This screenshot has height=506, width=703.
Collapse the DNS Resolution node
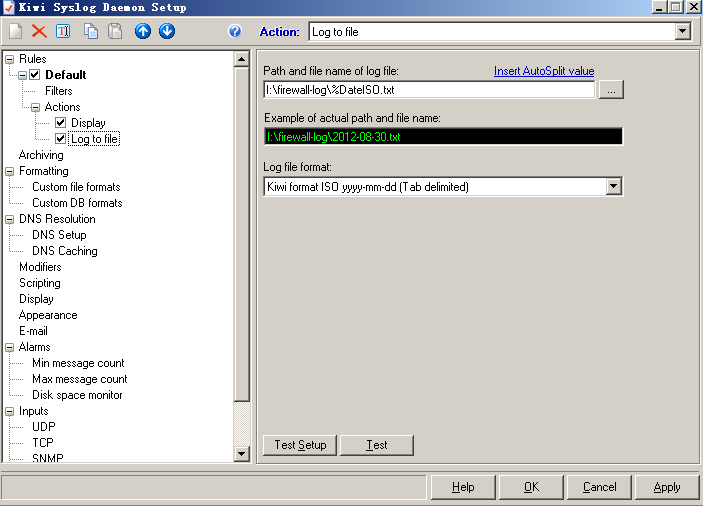click(9, 219)
